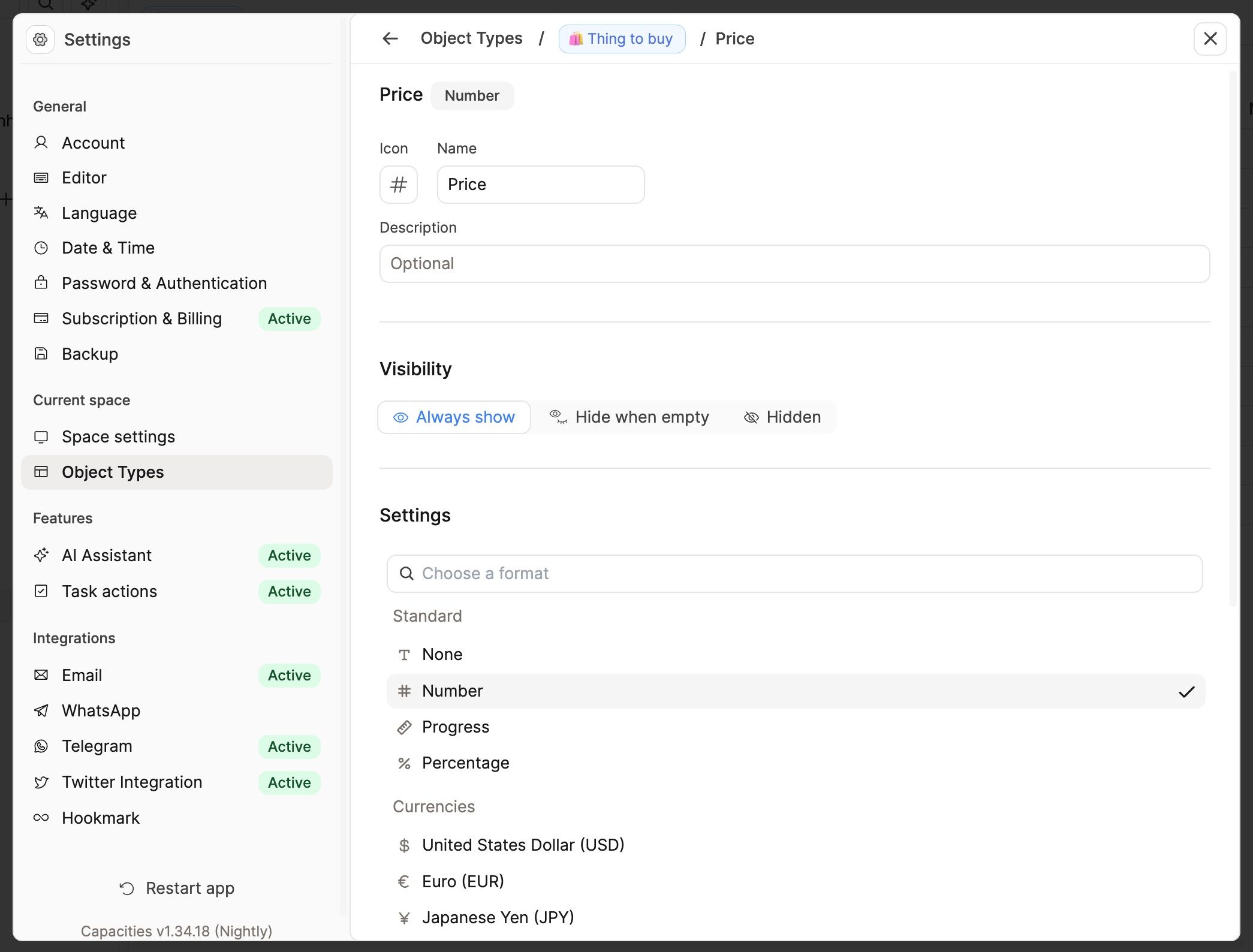Focus the Choose a format search field
Viewport: 1253px width, 952px height.
point(794,574)
